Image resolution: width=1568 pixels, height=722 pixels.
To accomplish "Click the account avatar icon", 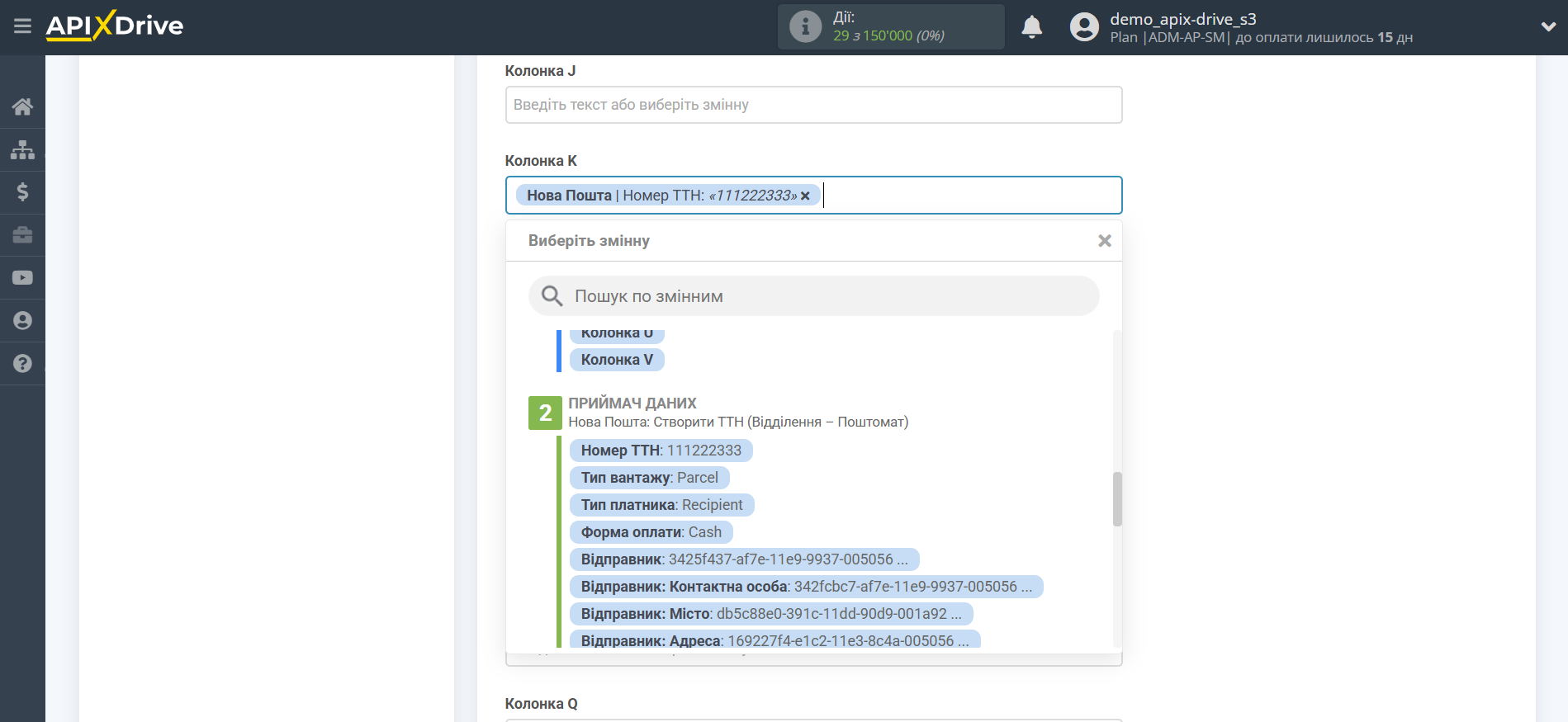I will click(x=1084, y=27).
